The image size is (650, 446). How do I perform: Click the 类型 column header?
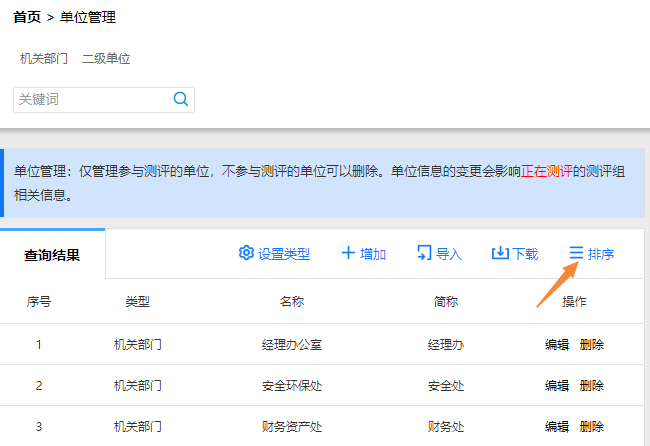138,301
